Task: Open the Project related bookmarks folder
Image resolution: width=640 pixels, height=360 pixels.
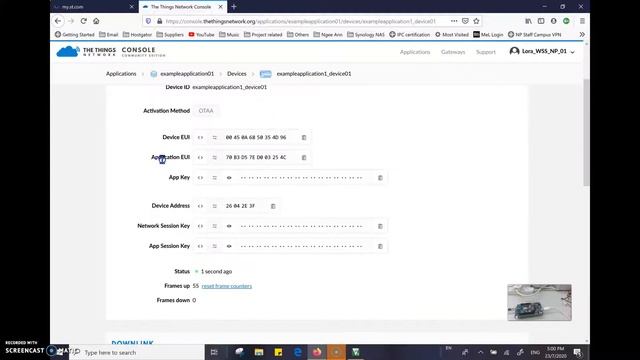Action: pyautogui.click(x=263, y=35)
